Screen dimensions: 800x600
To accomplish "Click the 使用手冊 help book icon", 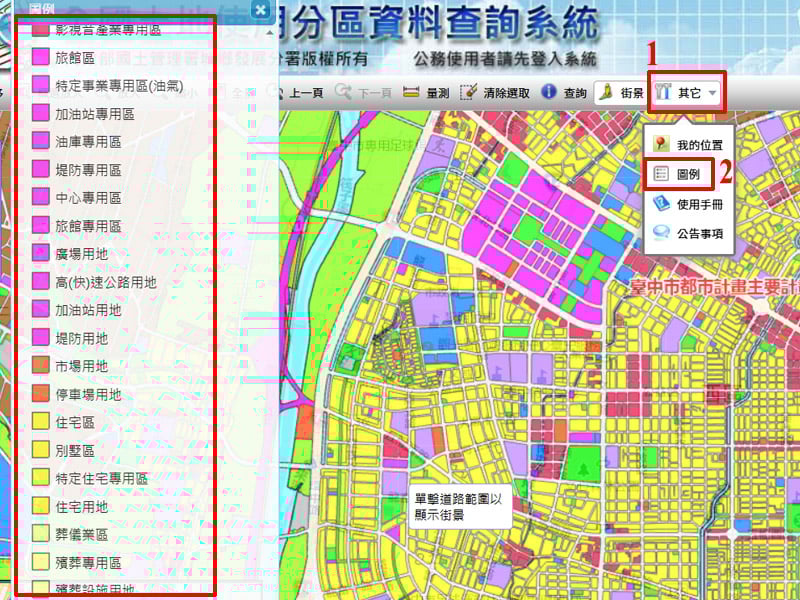I will click(661, 204).
